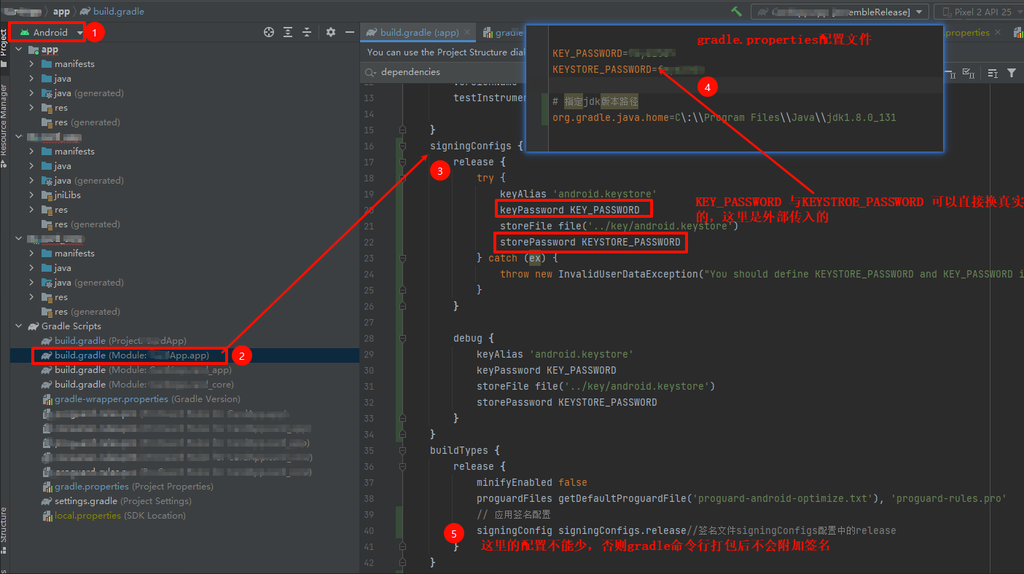This screenshot has height=574, width=1024.
Task: Click the Expand All icon in Project panel
Action: point(288,32)
